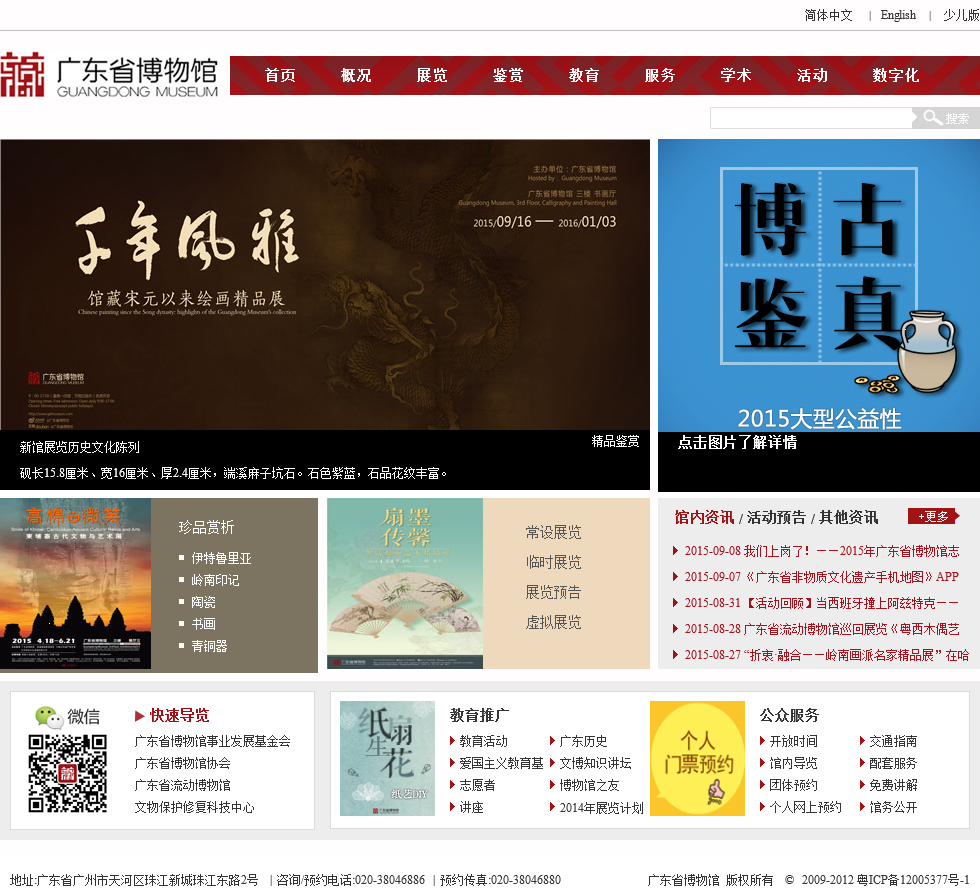Open the 教育 navigation menu
Image resolution: width=980 pixels, height=891 pixels.
(584, 76)
